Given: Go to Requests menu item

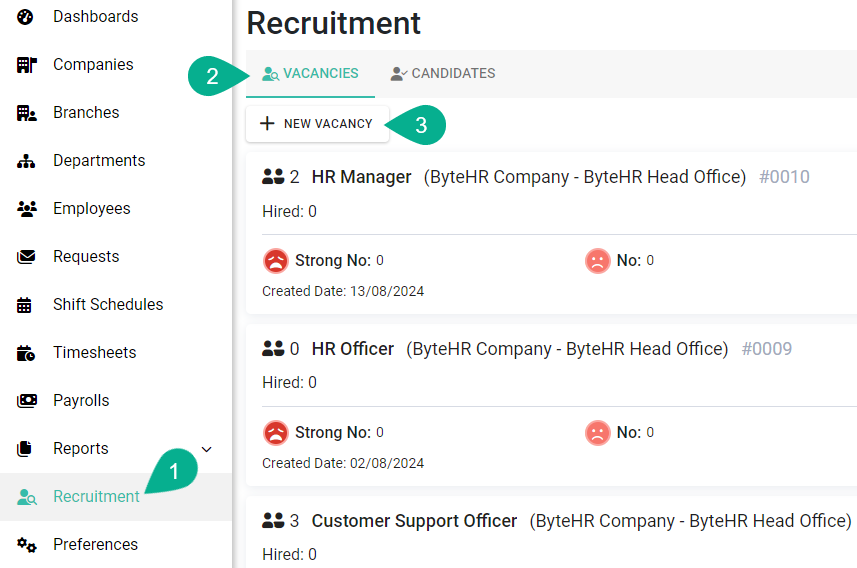Looking at the screenshot, I should tap(116, 257).
